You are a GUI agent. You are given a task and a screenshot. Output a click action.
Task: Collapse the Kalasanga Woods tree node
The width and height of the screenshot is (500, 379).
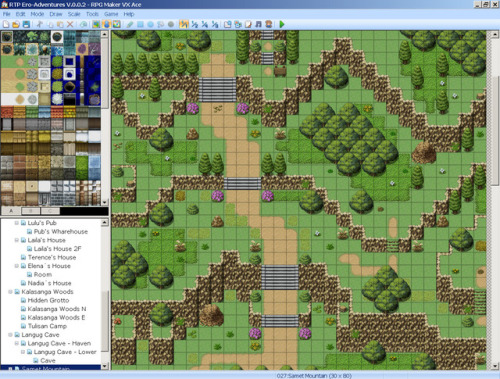10,292
